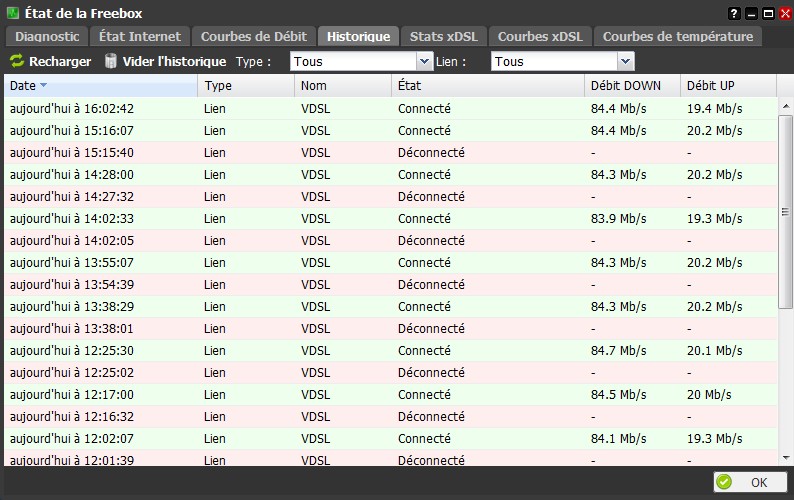Switch to the Diagnostic tab

coord(47,36)
